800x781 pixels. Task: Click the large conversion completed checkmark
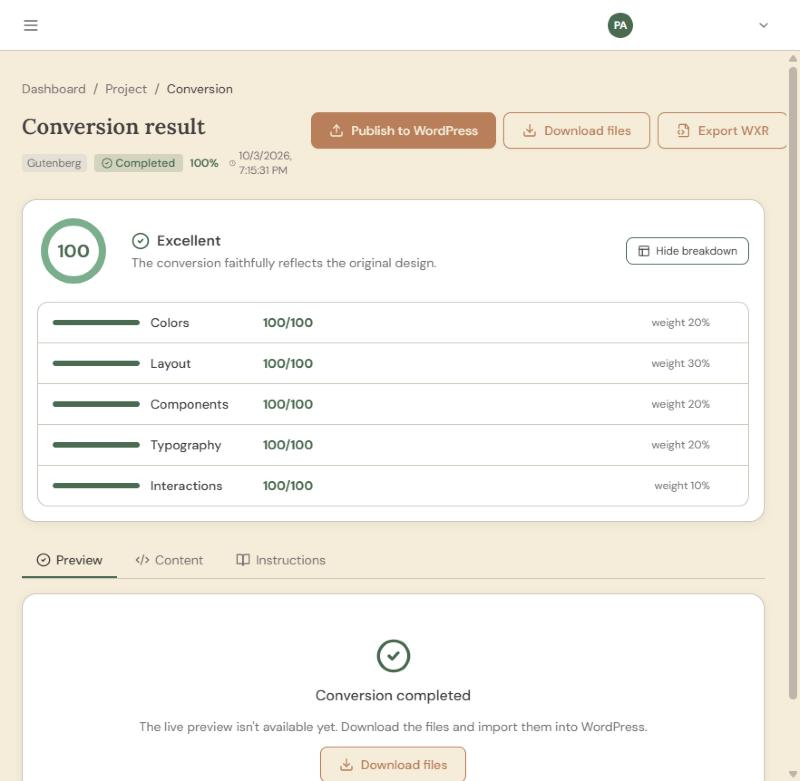pos(393,656)
